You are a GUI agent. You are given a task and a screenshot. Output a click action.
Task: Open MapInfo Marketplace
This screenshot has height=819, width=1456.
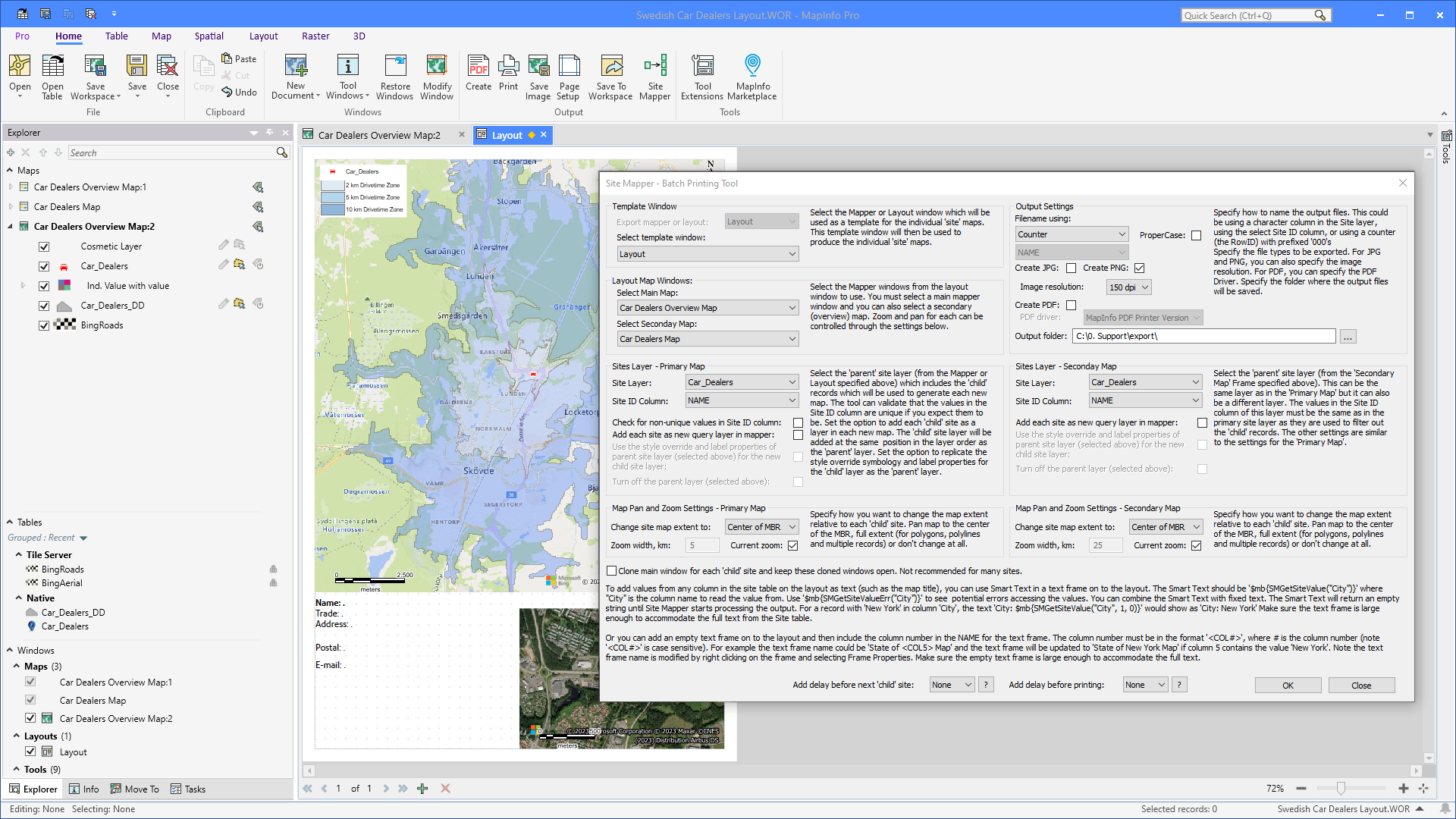[752, 76]
